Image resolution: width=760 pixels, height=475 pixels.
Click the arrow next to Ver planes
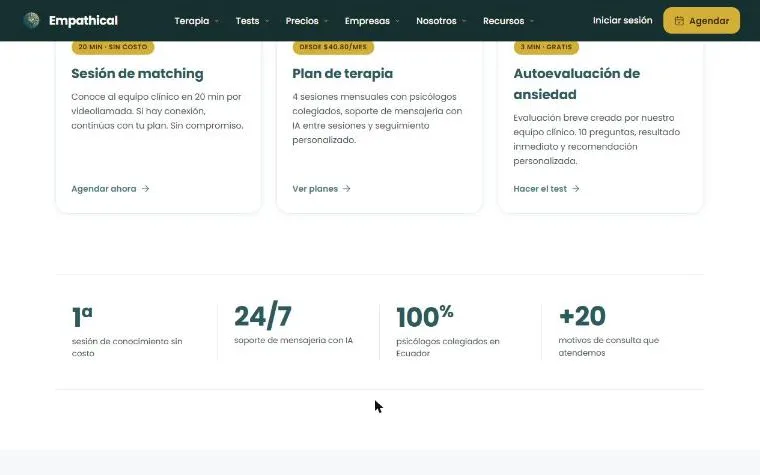347,189
